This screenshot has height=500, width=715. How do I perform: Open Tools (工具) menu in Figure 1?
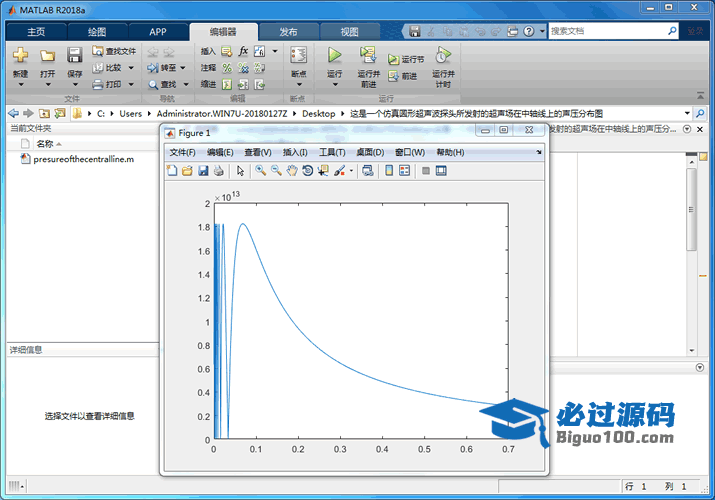point(332,152)
